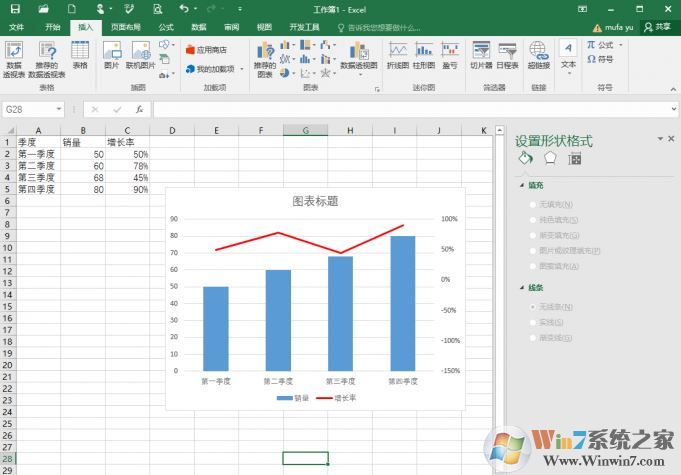Viewport: 681px width, 475px height.
Task: Collapse the ribbon with the up arrow
Action: (x=673, y=89)
